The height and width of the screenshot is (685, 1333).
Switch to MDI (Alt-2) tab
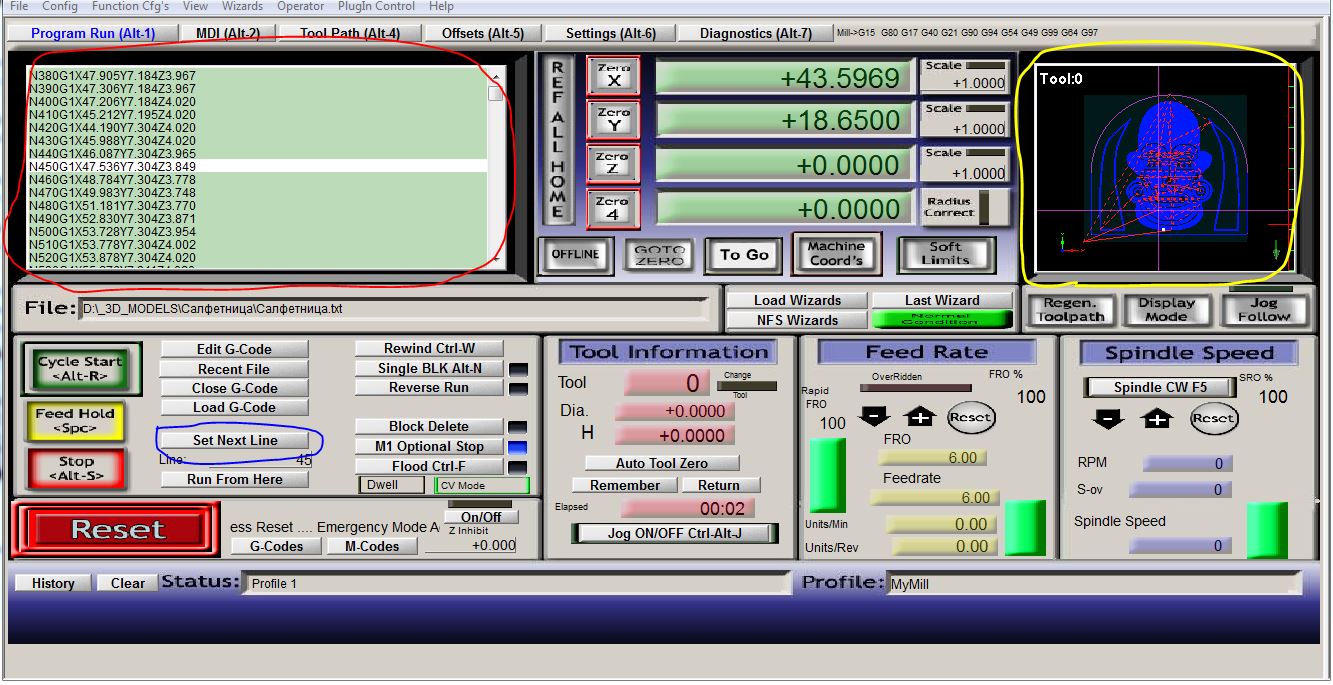[x=228, y=33]
